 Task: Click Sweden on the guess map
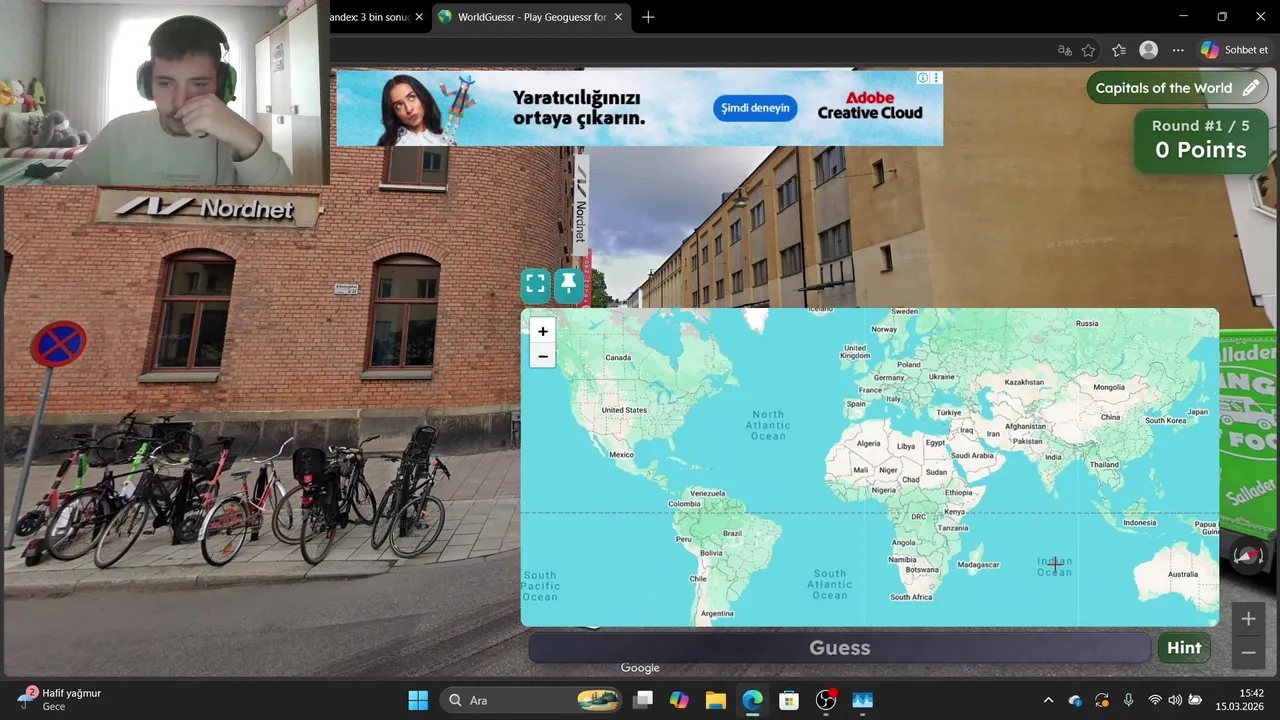point(905,311)
